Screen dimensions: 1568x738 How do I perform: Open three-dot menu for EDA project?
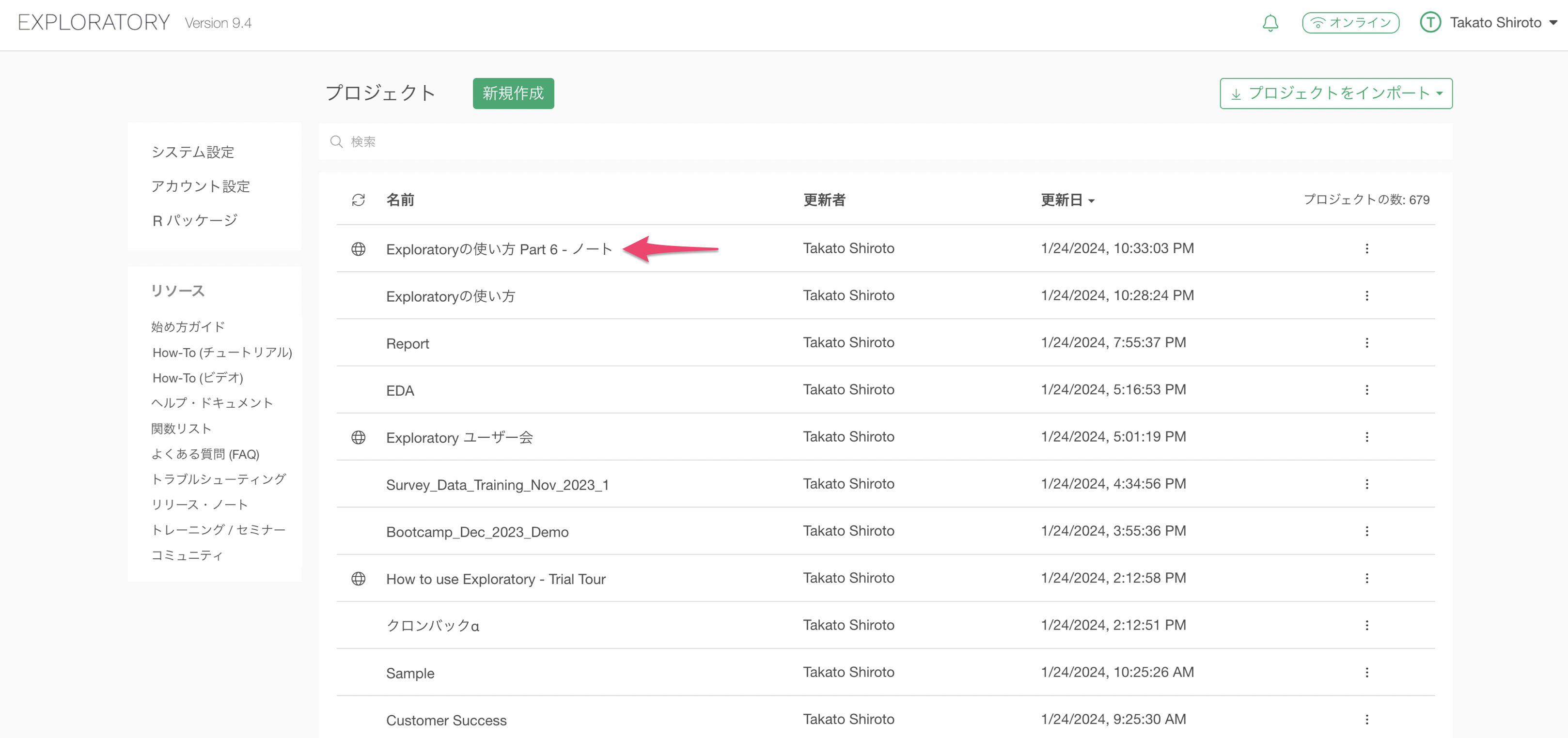click(1366, 390)
